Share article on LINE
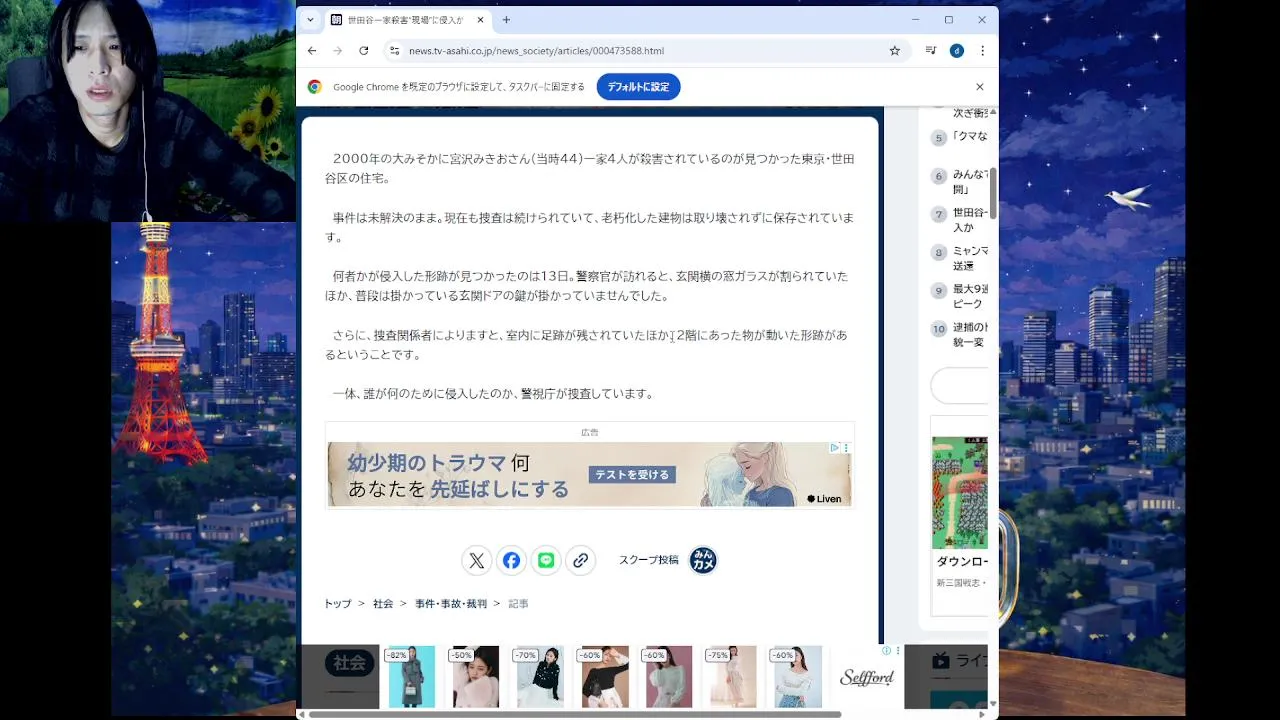The image size is (1280, 720). point(546,560)
